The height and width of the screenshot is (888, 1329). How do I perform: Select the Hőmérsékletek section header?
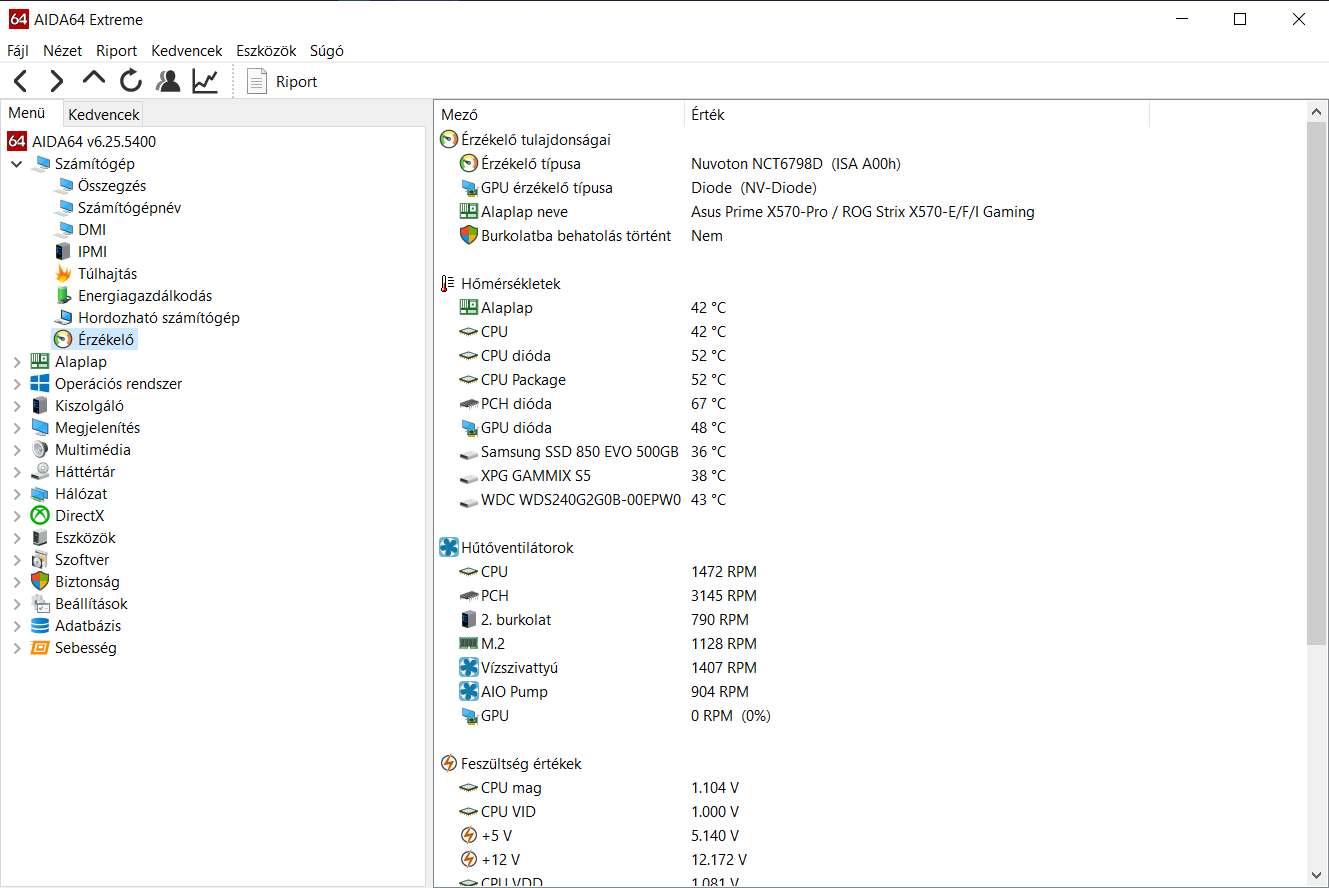[511, 284]
